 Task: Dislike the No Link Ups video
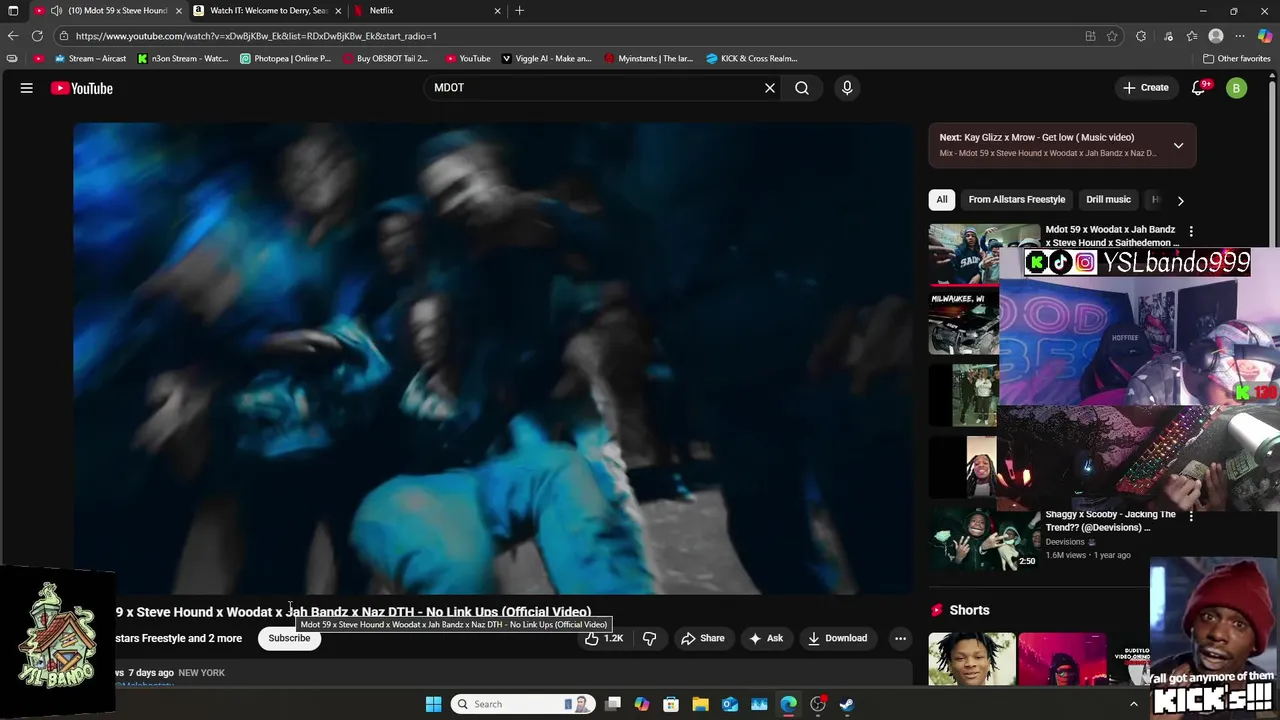pos(649,638)
